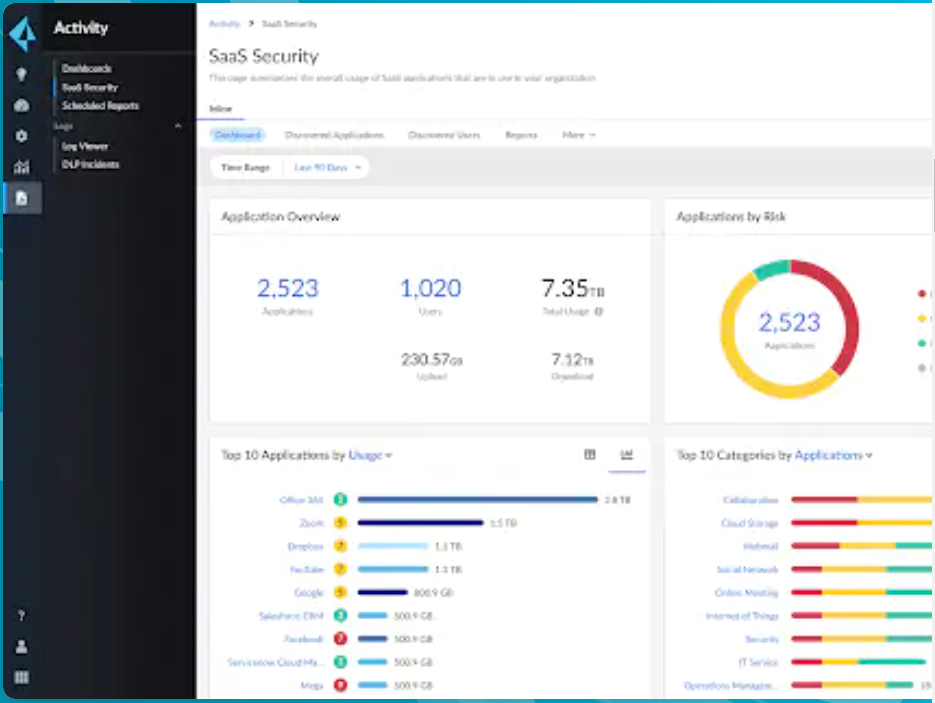Open the settings gear icon in sidebar
This screenshot has width=935, height=703.
pos(21,136)
